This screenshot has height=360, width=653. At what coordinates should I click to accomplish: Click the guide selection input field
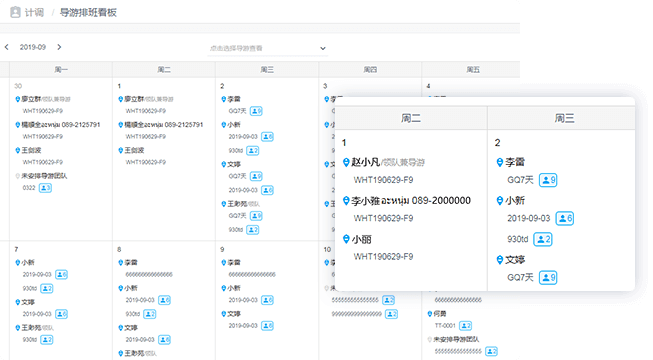[x=267, y=48]
